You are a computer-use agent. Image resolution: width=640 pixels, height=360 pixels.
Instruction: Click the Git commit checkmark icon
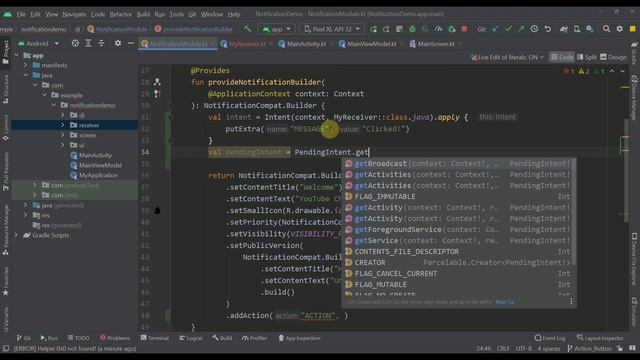tap(508, 29)
